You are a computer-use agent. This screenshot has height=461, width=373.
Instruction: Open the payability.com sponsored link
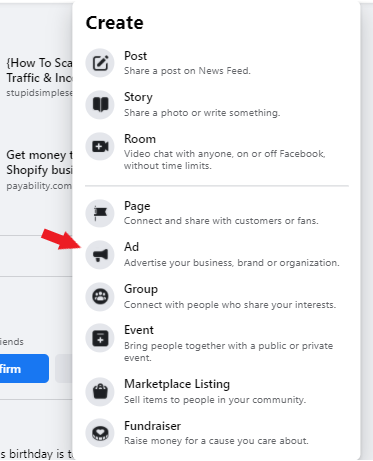click(39, 170)
